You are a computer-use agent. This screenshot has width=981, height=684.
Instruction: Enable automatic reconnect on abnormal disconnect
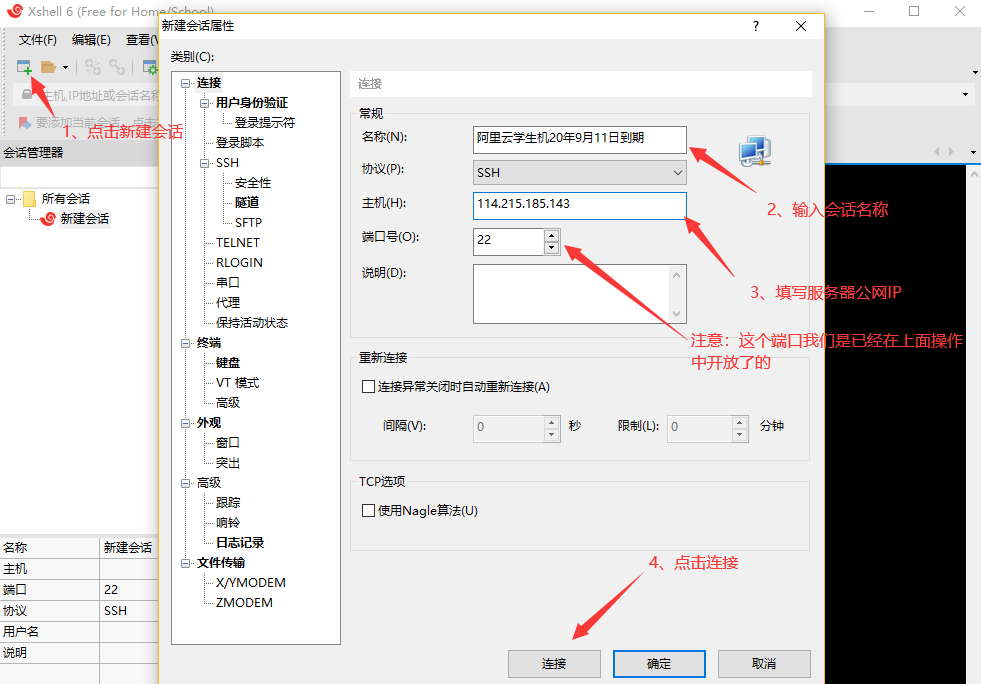pyautogui.click(x=368, y=386)
